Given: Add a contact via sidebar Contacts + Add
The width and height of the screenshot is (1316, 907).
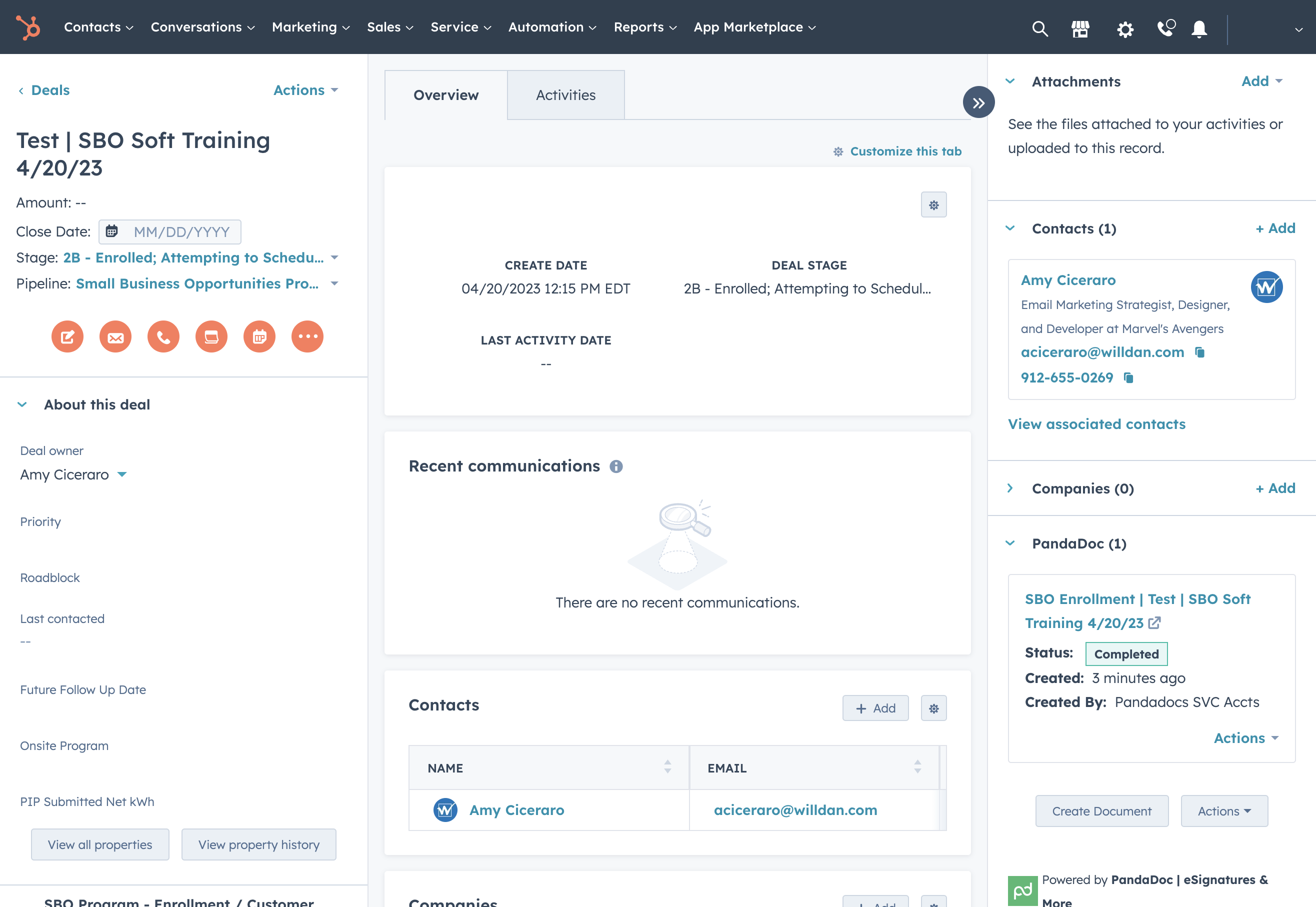Looking at the screenshot, I should click(1275, 228).
